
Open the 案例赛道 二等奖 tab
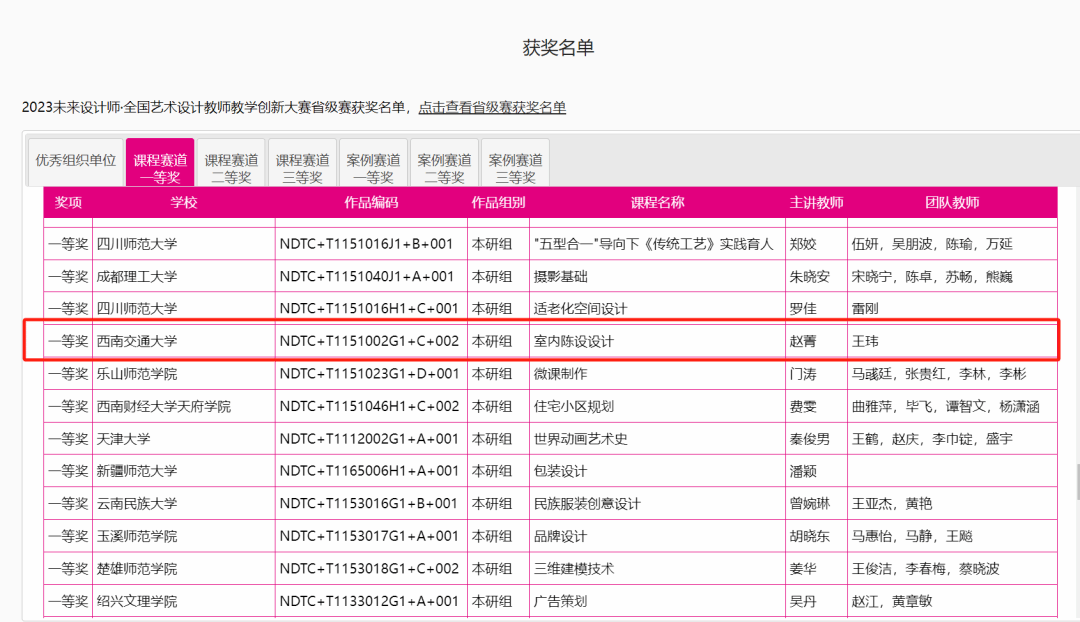[444, 163]
